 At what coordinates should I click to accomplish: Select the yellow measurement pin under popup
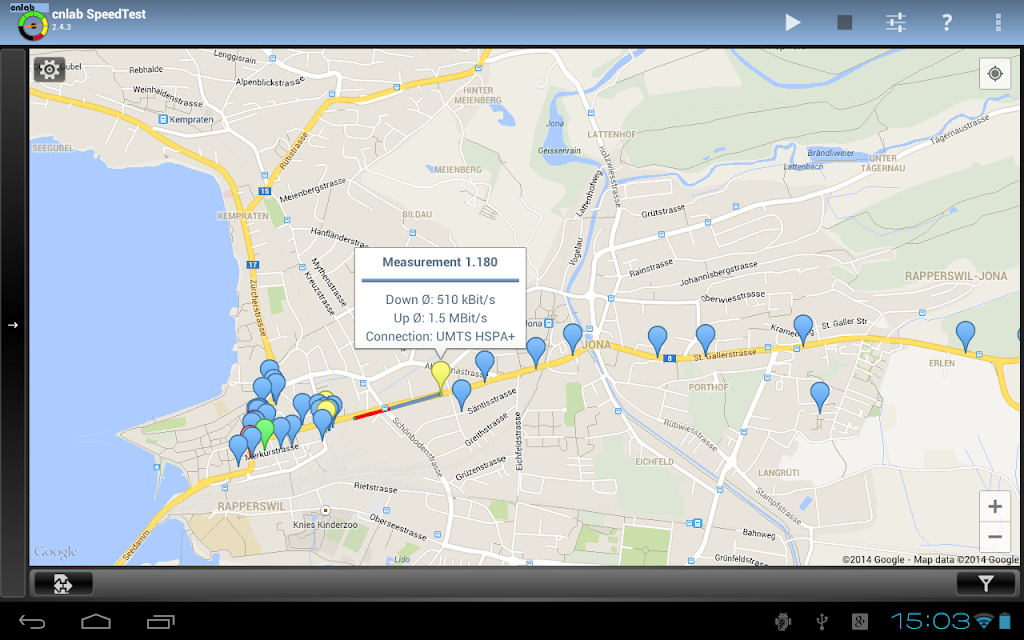click(441, 376)
